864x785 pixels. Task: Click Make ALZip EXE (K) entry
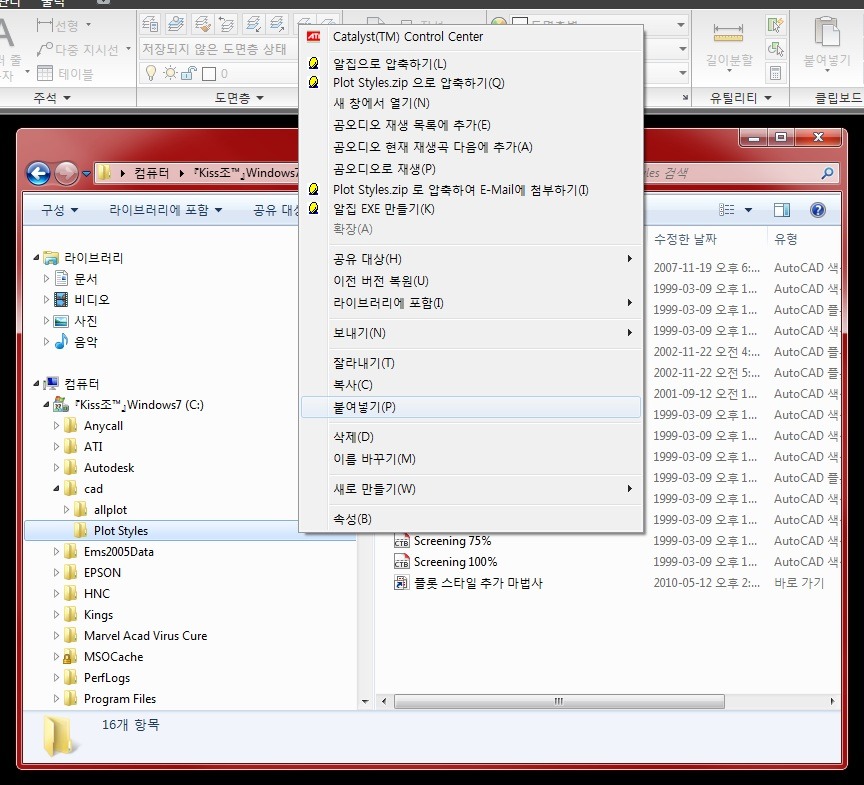pyautogui.click(x=384, y=209)
